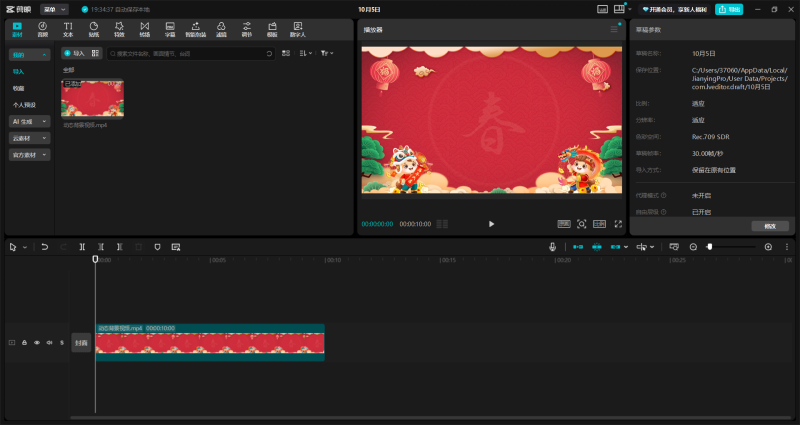Open the linkage dropdown arrow in timeline toolbar
Viewport: 800px width, 425px height.
pos(626,247)
